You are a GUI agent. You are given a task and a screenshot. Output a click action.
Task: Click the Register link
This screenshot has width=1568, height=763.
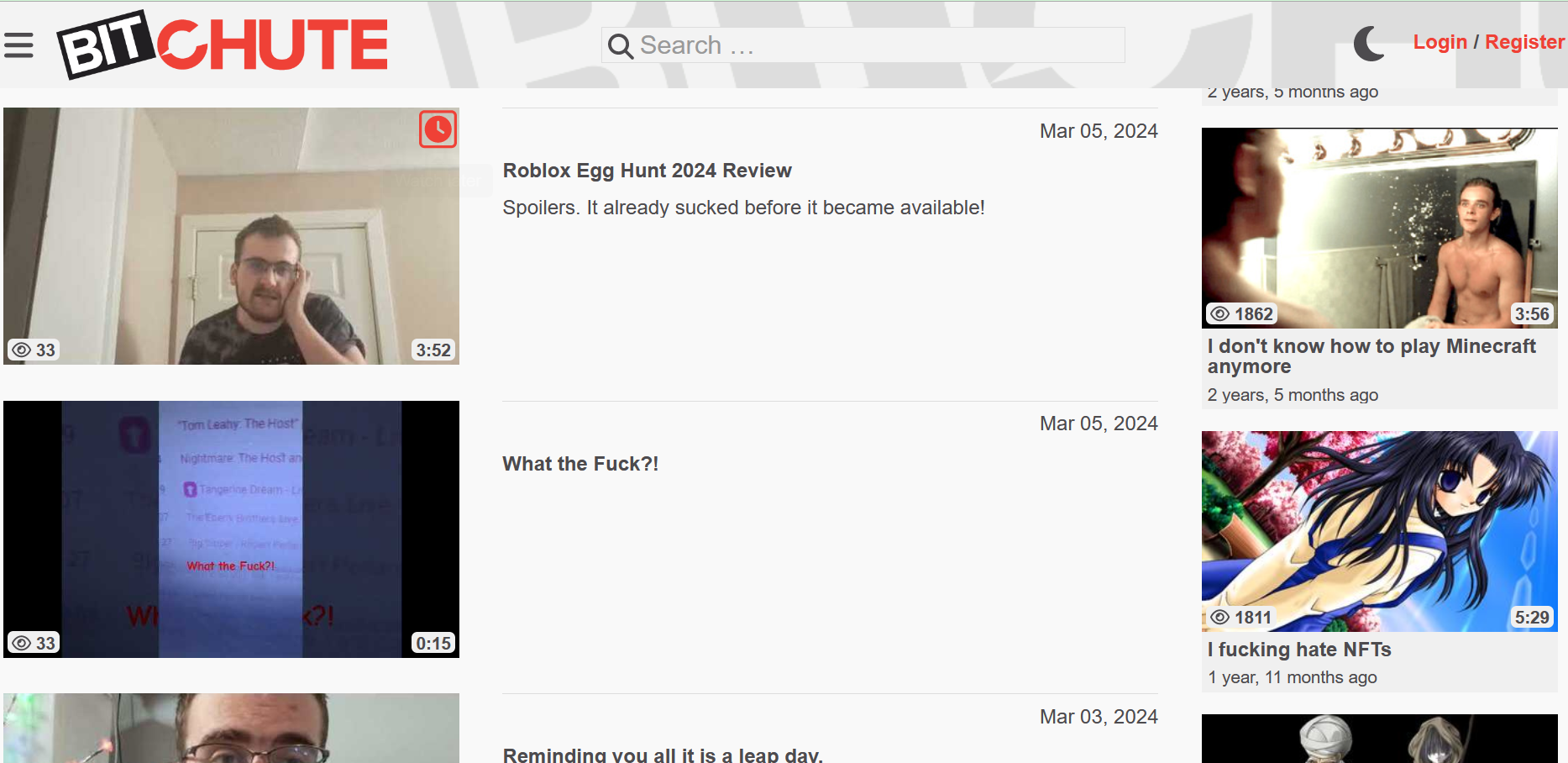(1523, 42)
